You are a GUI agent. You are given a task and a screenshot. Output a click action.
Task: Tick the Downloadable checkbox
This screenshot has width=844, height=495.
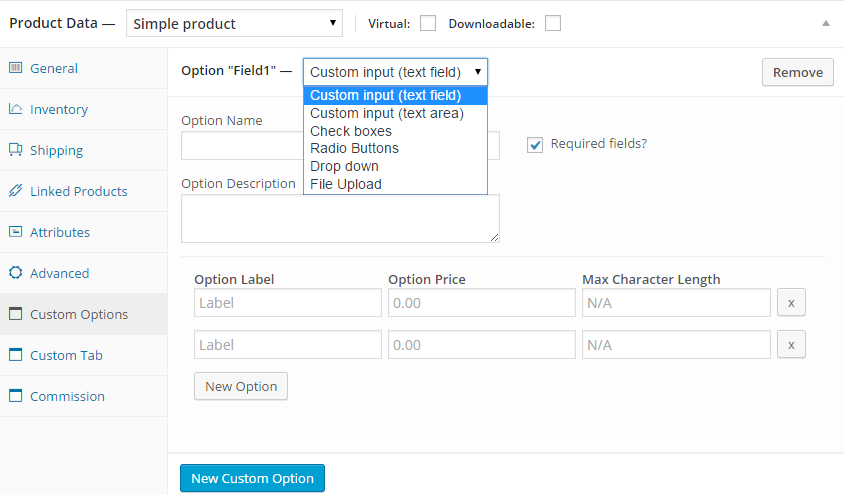553,23
